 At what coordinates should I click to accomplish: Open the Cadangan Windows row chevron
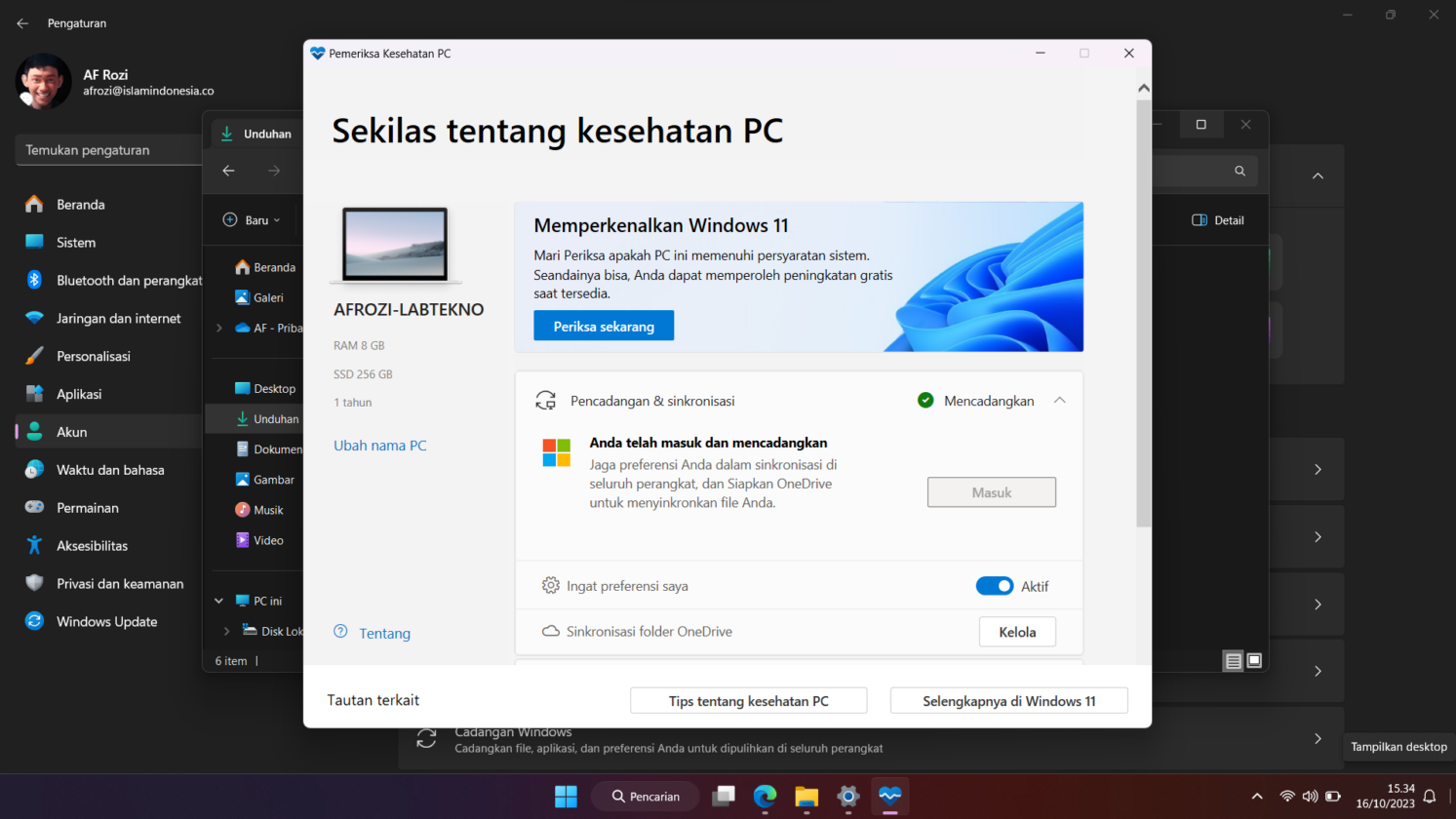[x=1318, y=739]
